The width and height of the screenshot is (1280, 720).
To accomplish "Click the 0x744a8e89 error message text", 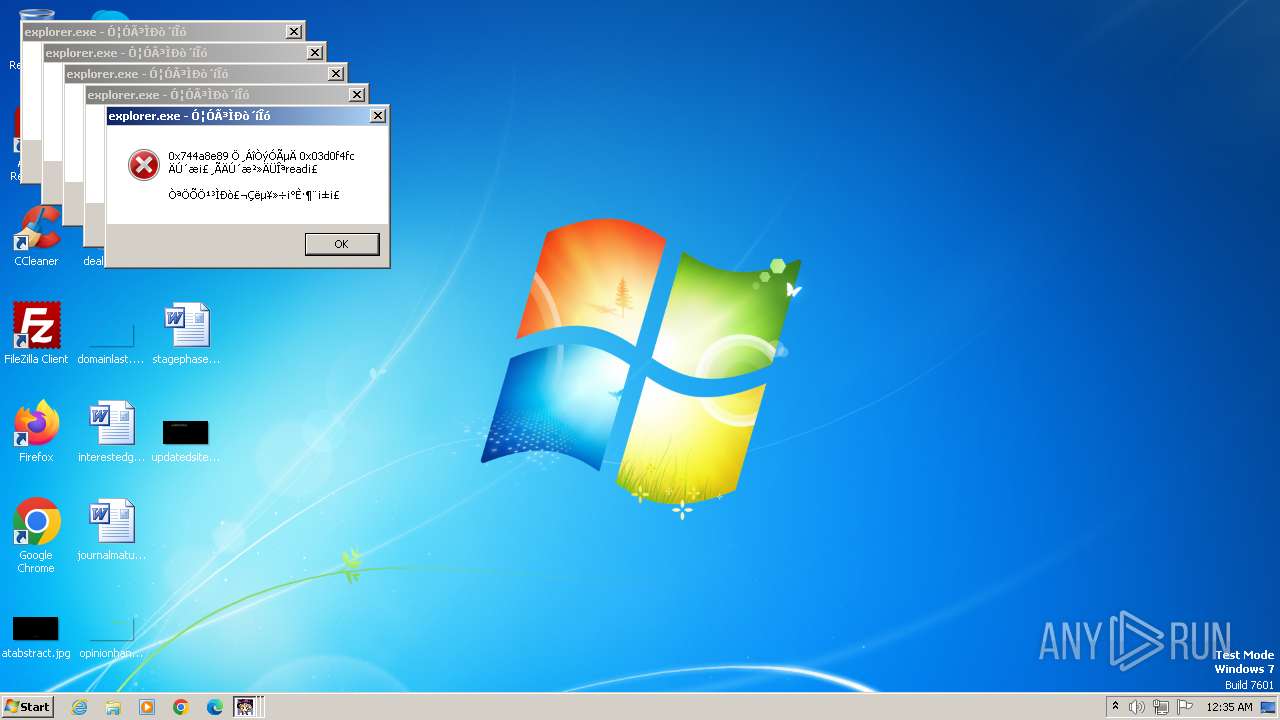I will coord(261,162).
